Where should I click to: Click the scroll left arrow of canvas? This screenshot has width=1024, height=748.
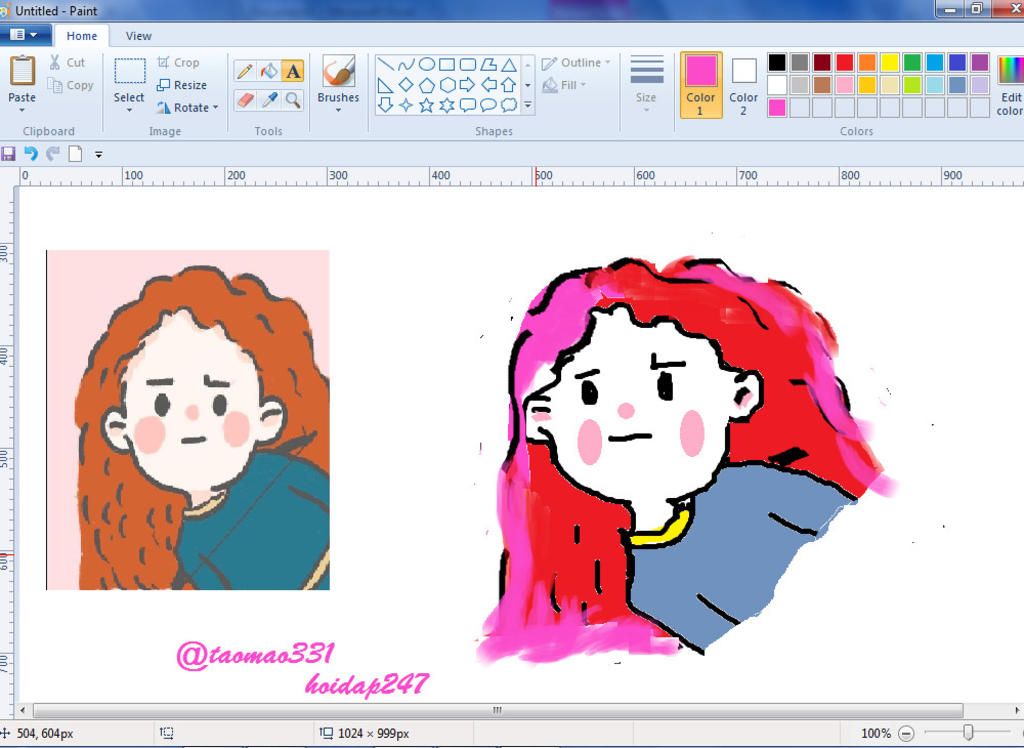point(23,710)
